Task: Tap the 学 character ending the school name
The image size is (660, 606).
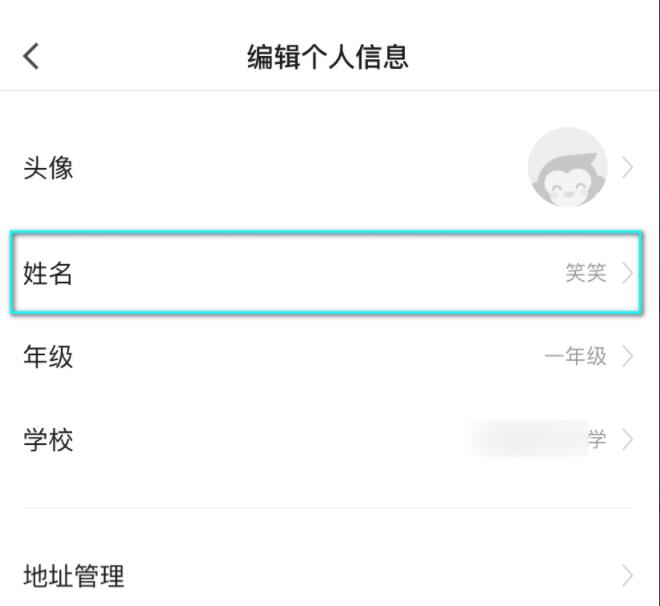Action: click(x=597, y=439)
